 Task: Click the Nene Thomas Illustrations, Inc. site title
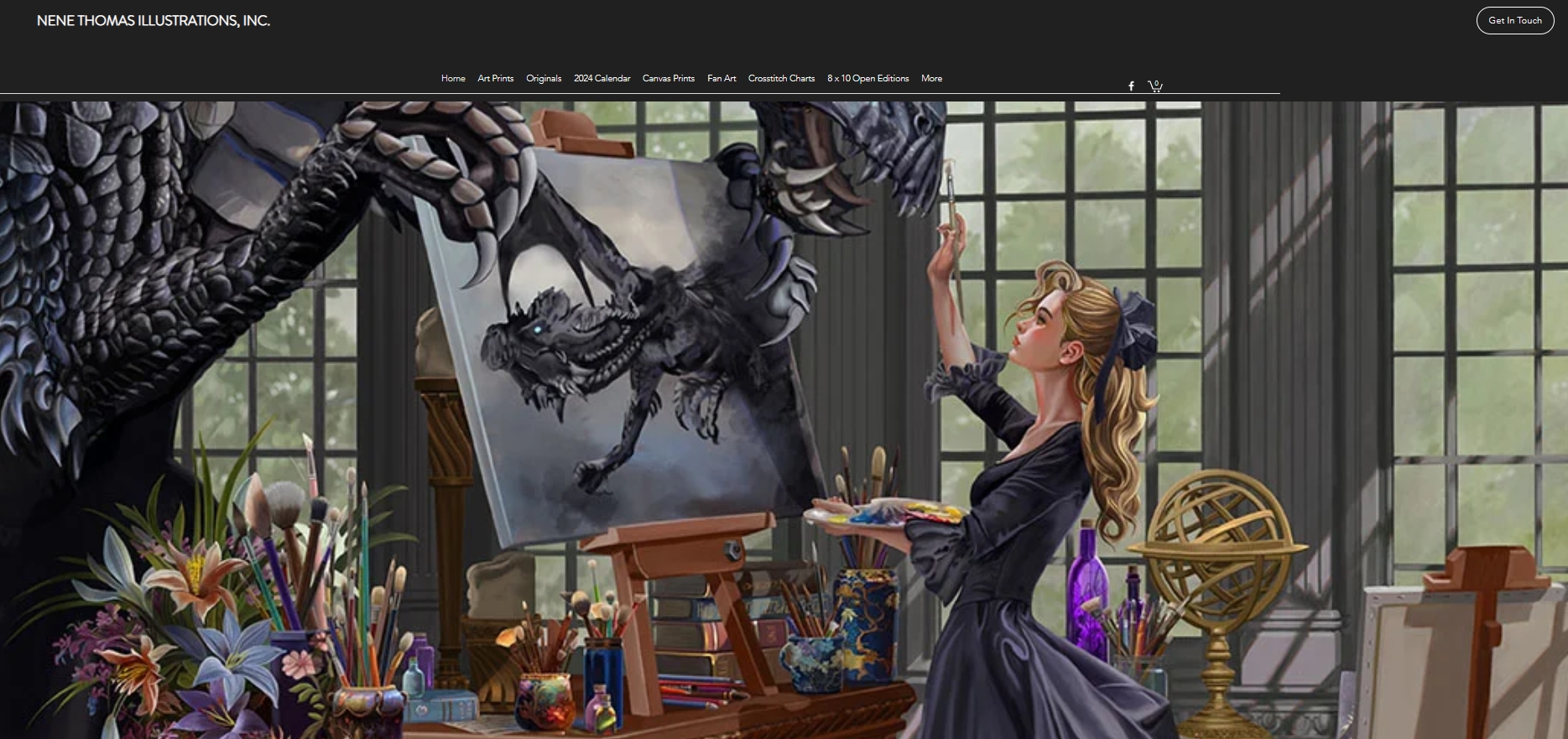click(x=154, y=21)
